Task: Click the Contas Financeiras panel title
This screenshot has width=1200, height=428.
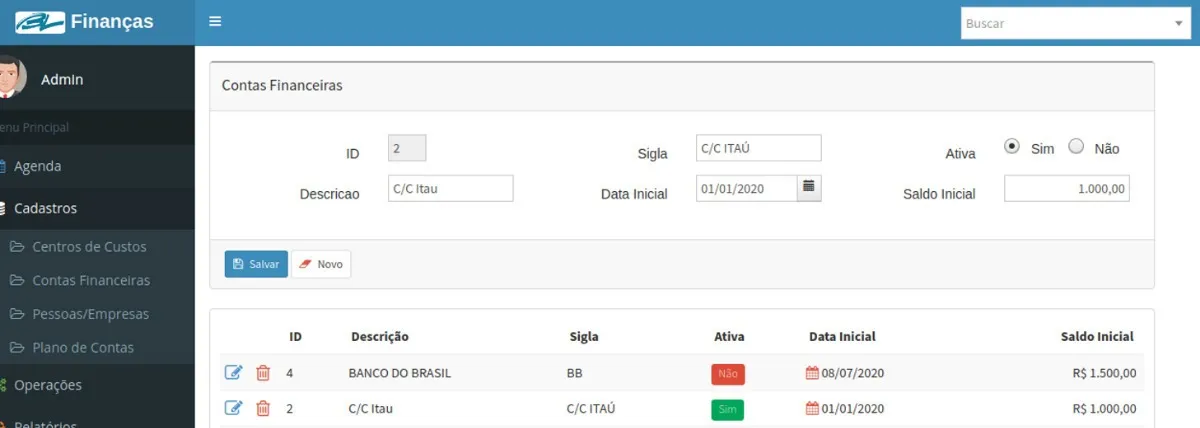Action: tap(282, 86)
